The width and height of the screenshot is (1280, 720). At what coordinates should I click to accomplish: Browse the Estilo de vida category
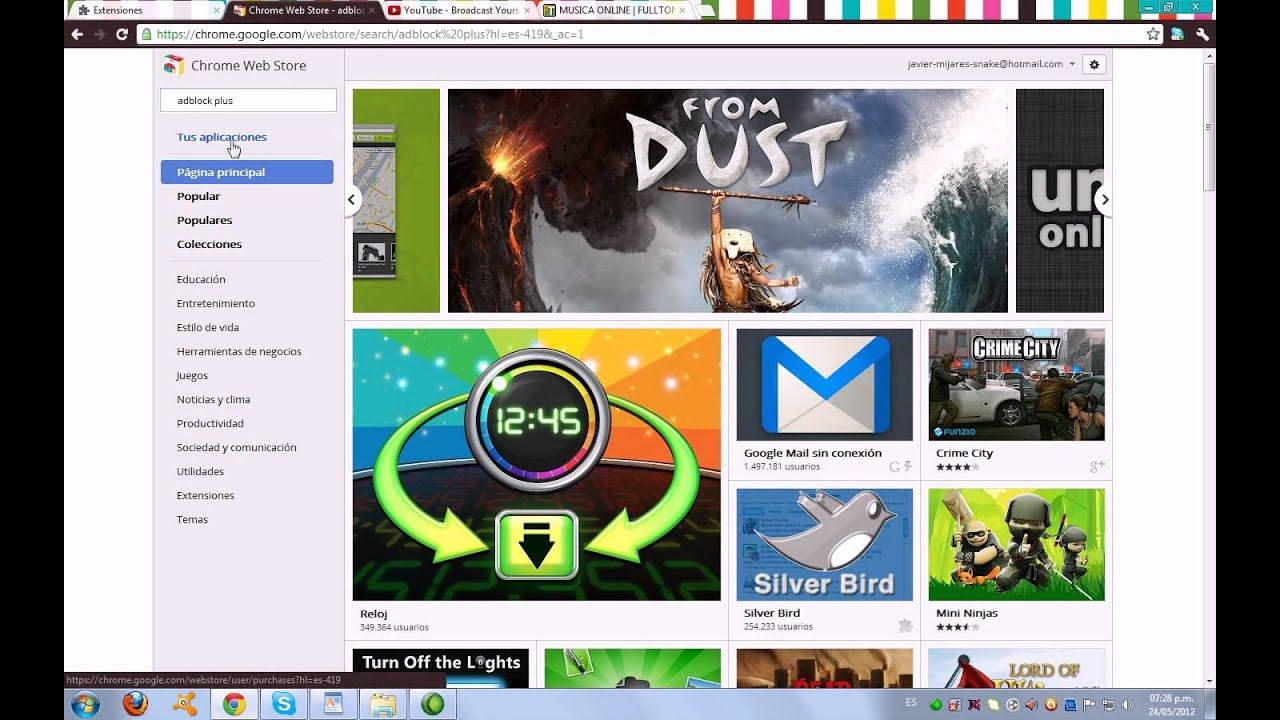pos(208,328)
